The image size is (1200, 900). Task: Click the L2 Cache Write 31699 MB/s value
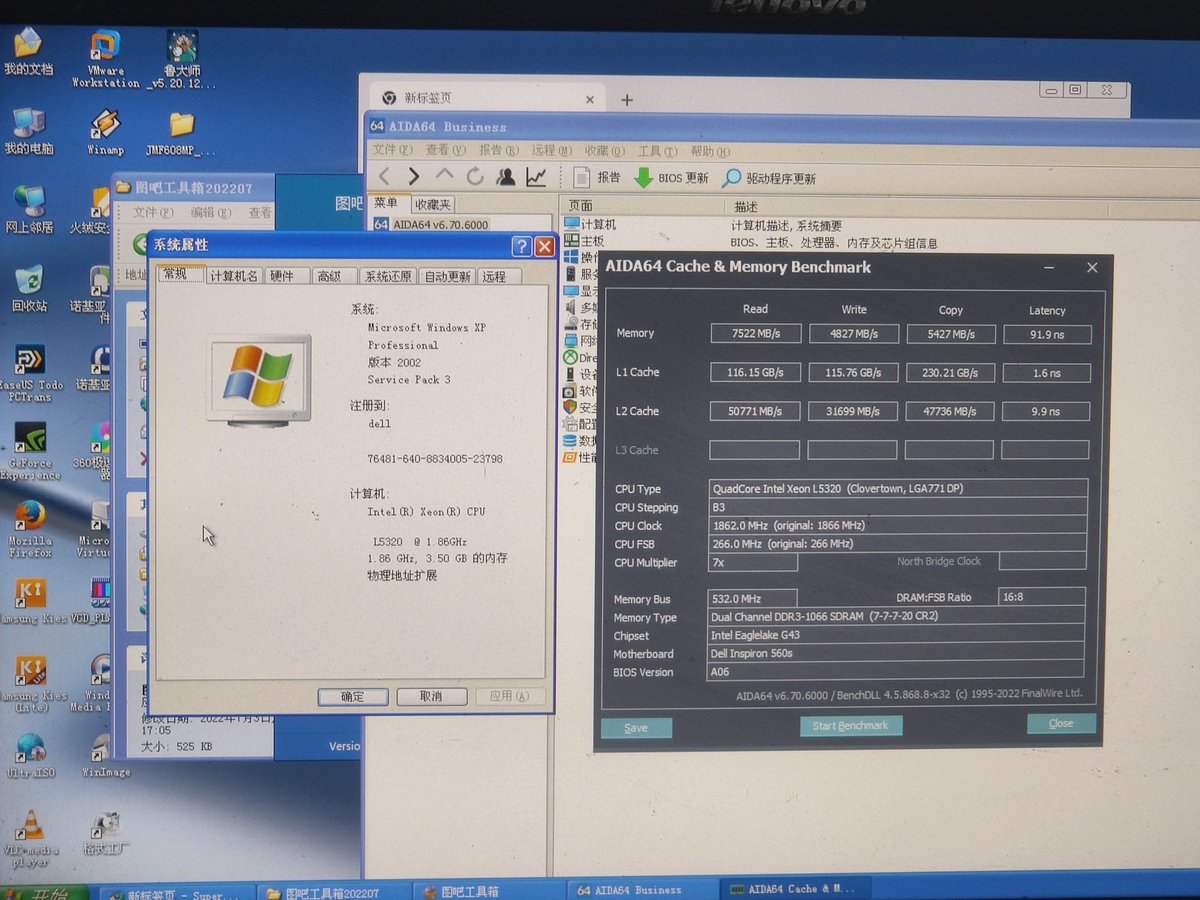tap(853, 411)
